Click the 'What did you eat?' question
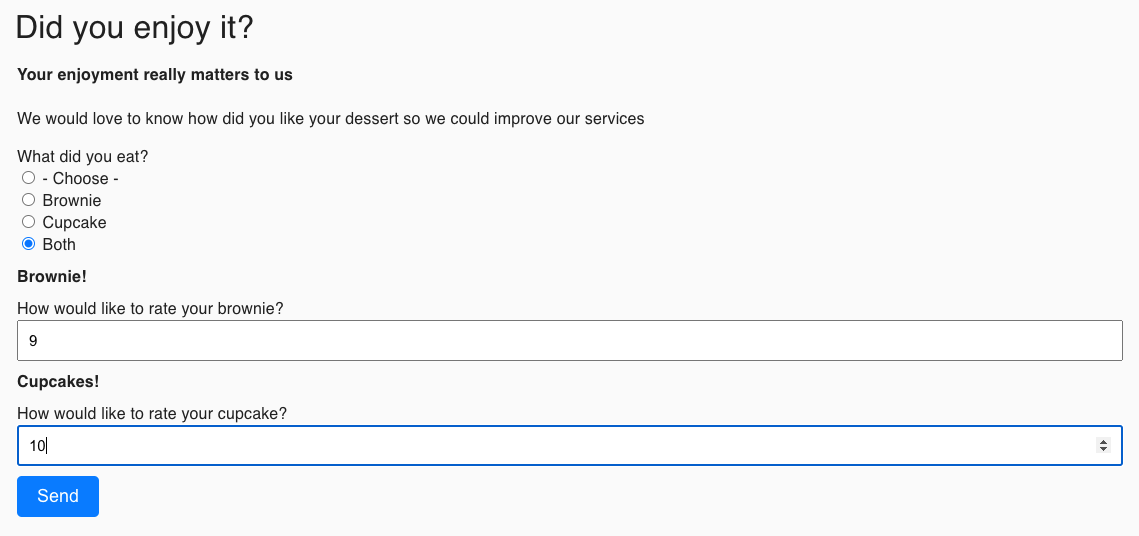1139x536 pixels. [83, 157]
